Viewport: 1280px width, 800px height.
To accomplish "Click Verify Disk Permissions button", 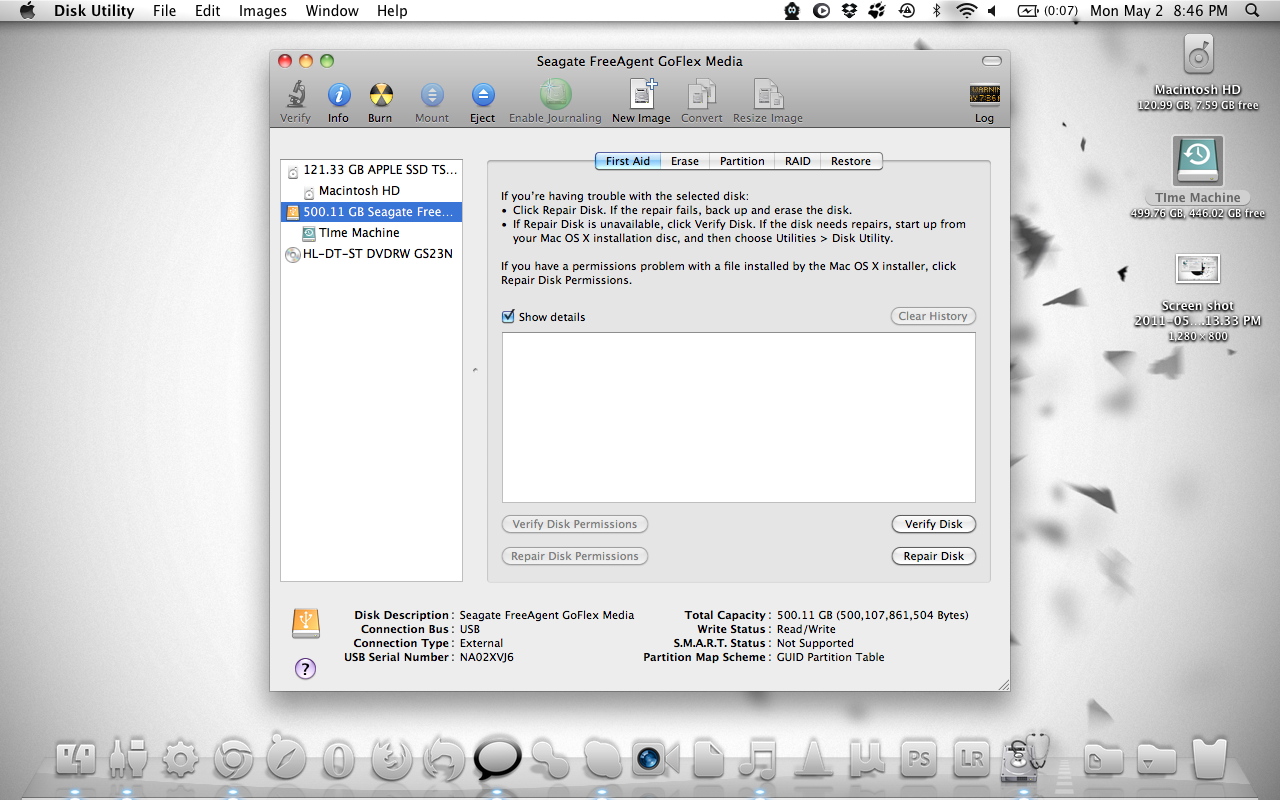I will [575, 524].
